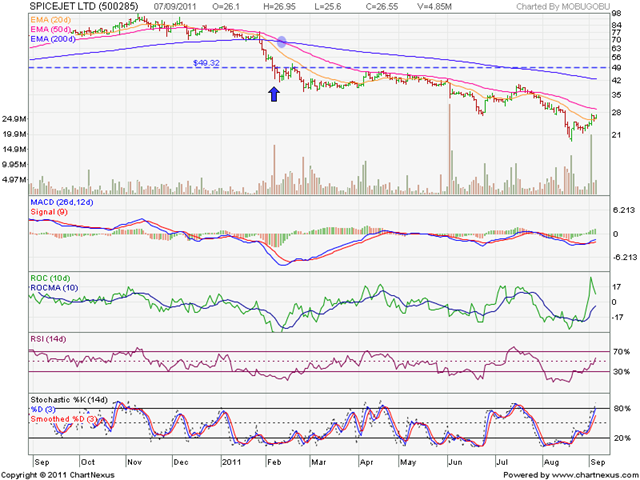Click the Apr month label on time axis
This screenshot has height=480, width=640.
(367, 462)
